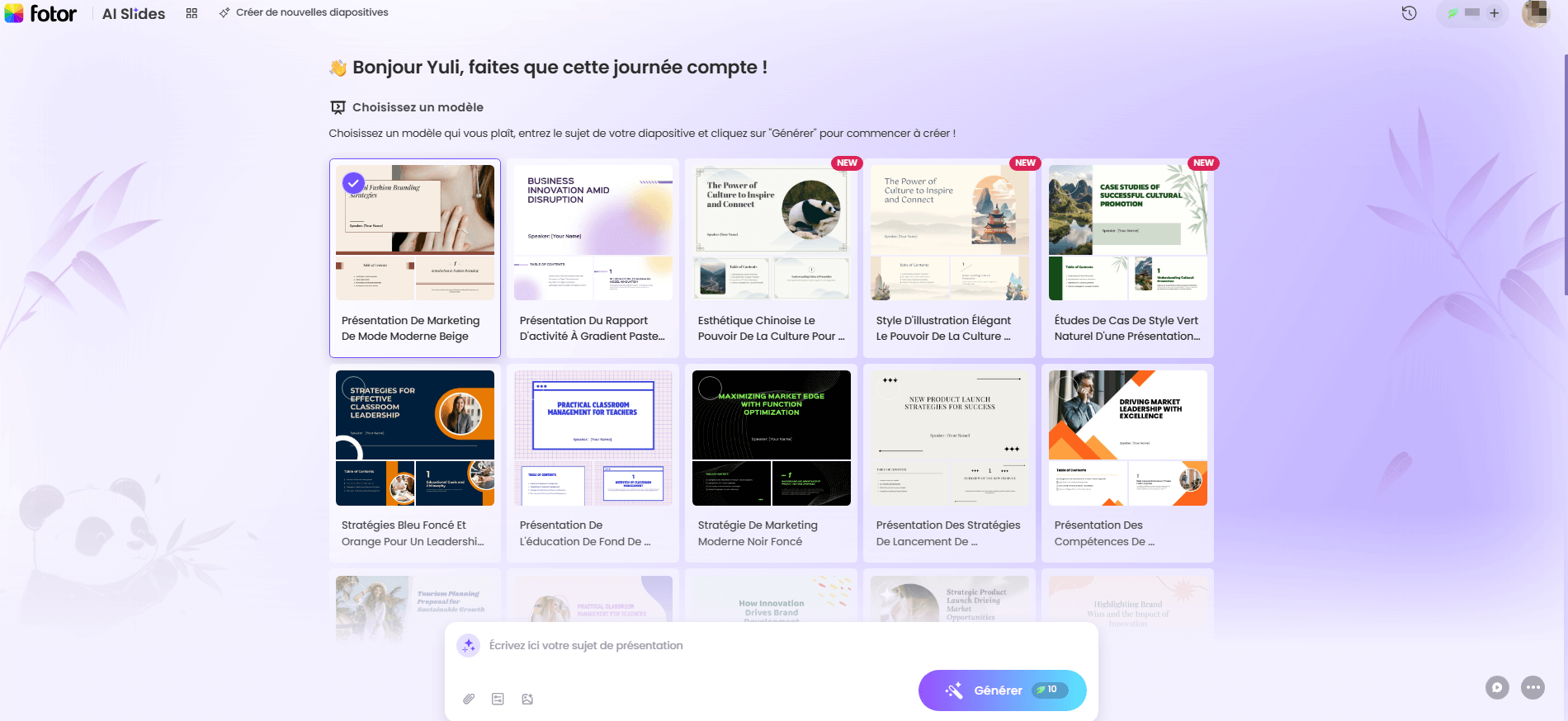The height and width of the screenshot is (721, 1568).
Task: Click the AI image icon in prompt box
Action: pos(527,699)
